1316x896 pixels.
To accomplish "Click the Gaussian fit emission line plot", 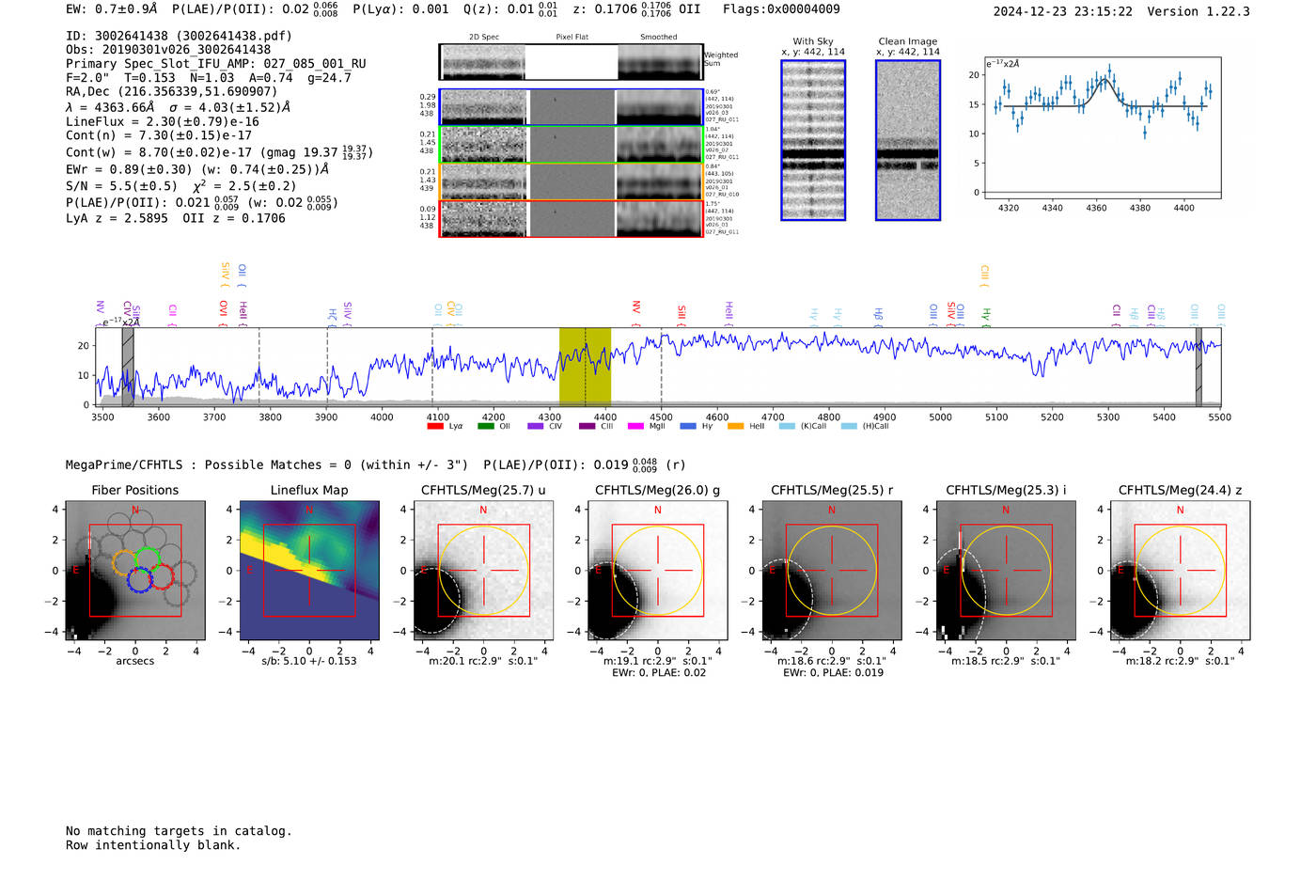I will [1102, 128].
